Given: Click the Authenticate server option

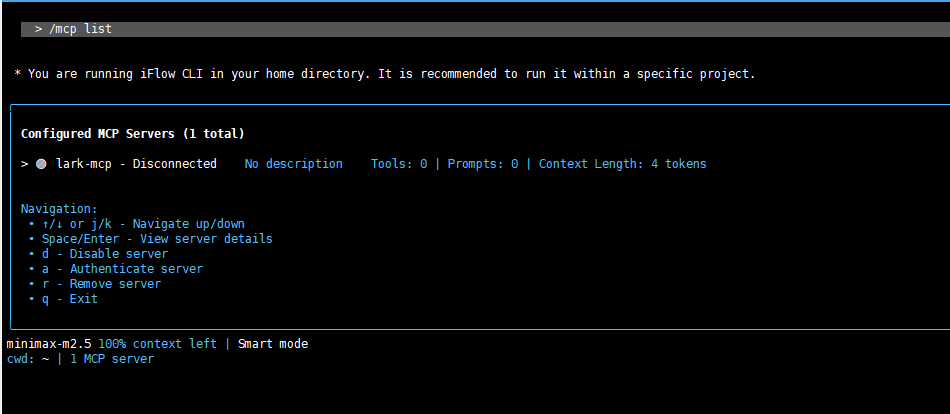Looking at the screenshot, I should [122, 269].
